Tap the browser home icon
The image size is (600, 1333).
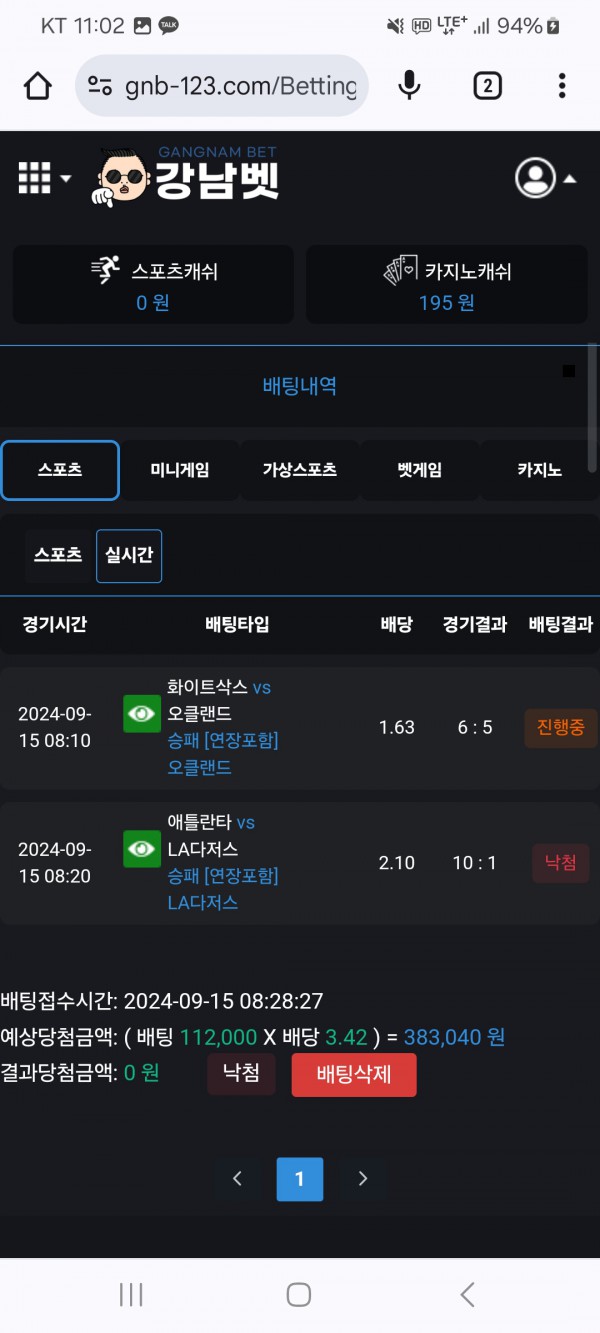(38, 86)
